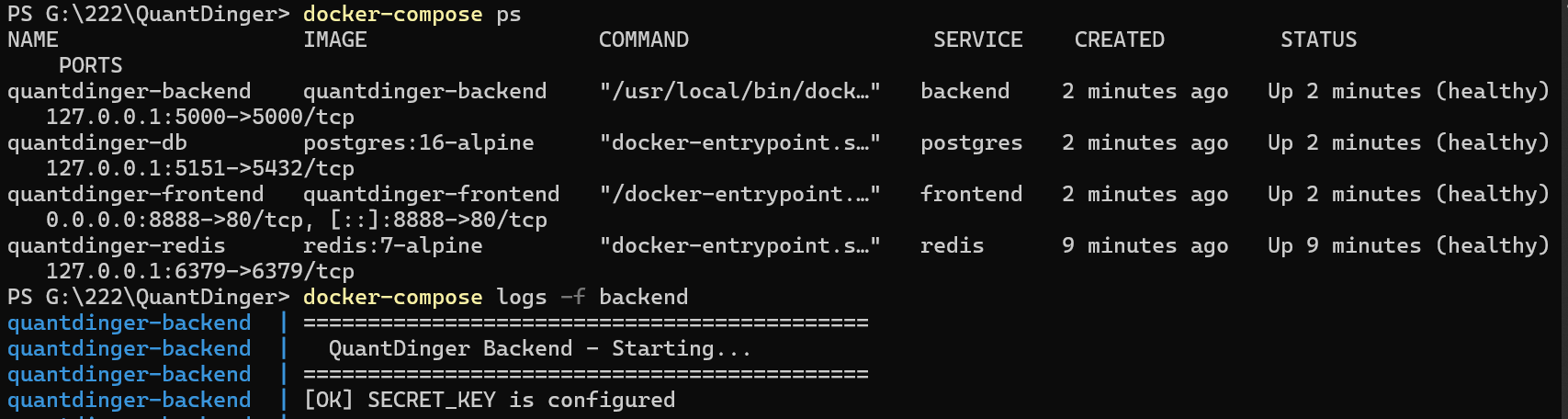This screenshot has height=419, width=1568.
Task: Click the NAME column header
Action: coord(33,40)
